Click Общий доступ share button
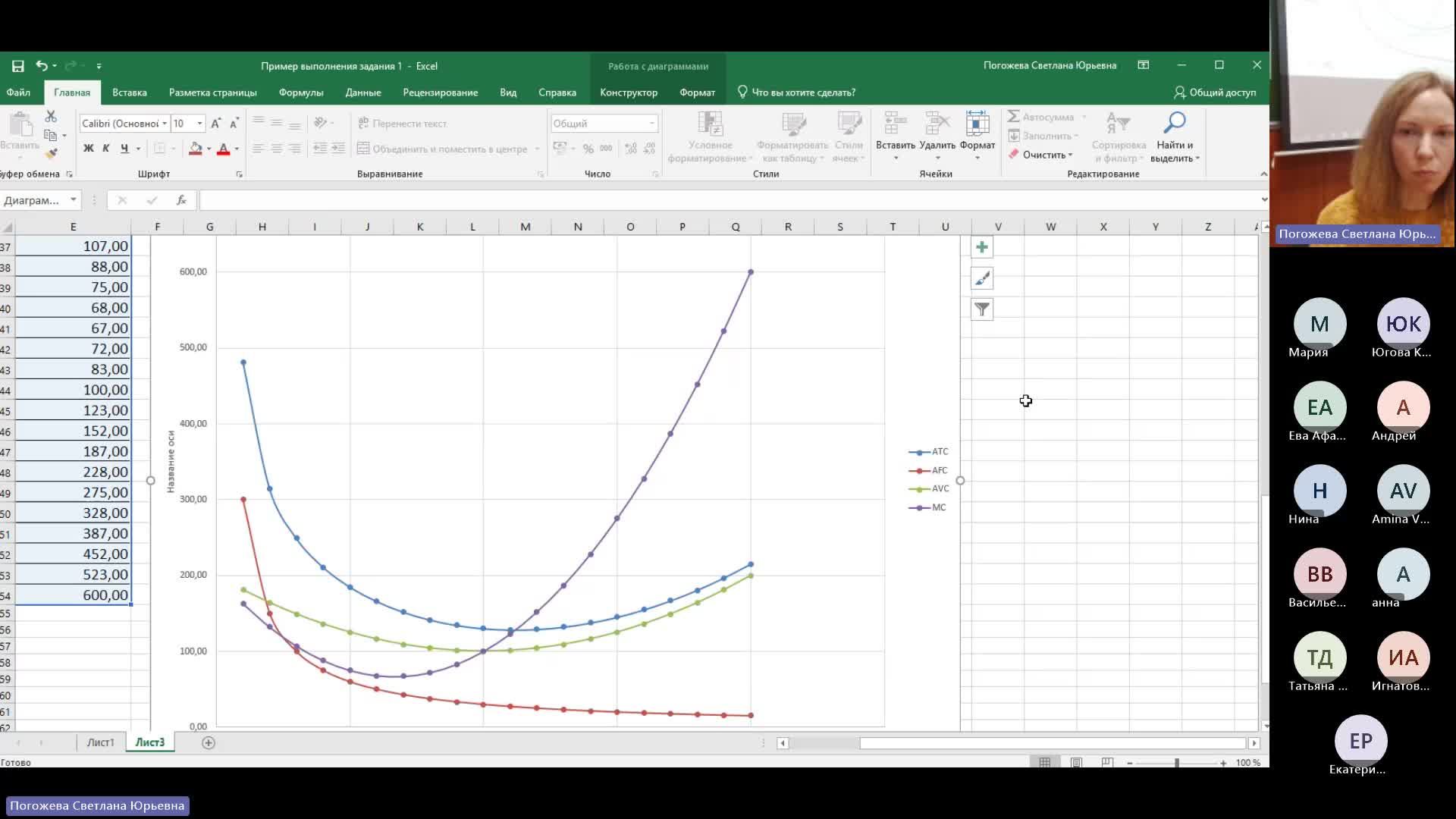This screenshot has height=819, width=1456. [1215, 93]
